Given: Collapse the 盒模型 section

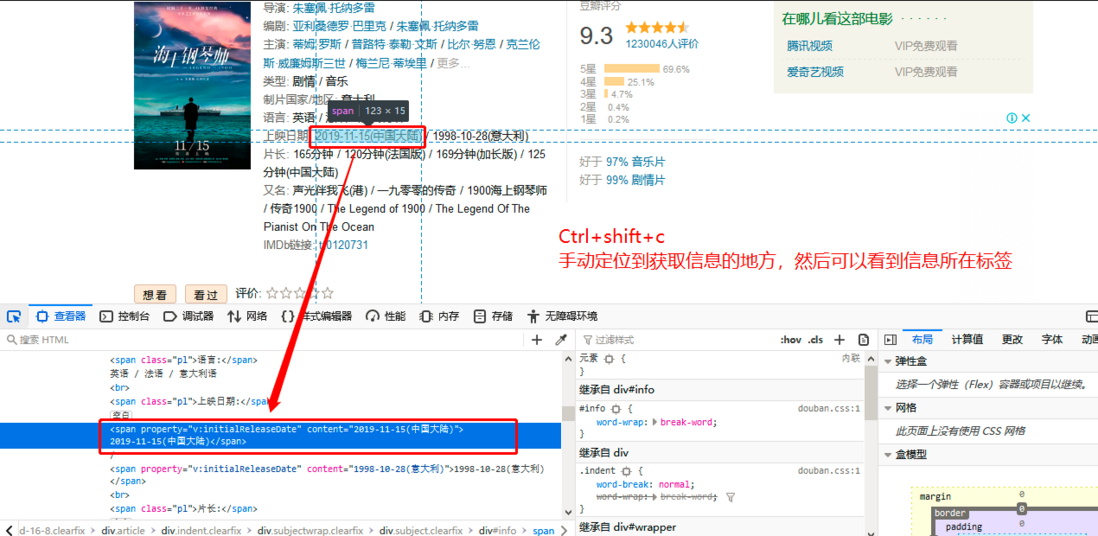Looking at the screenshot, I should click(x=889, y=454).
